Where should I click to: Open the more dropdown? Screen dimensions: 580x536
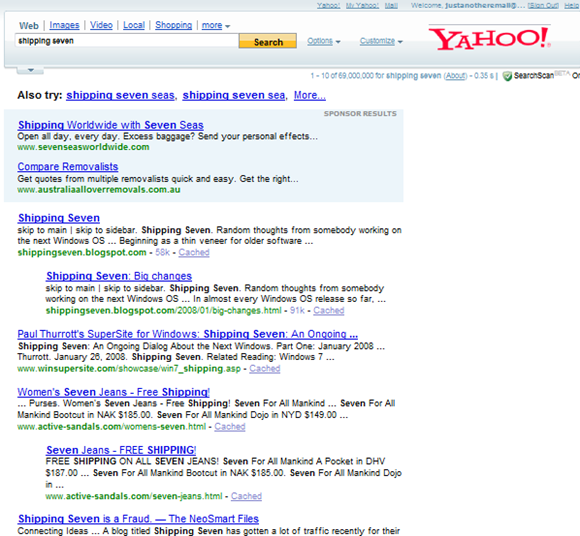(216, 25)
